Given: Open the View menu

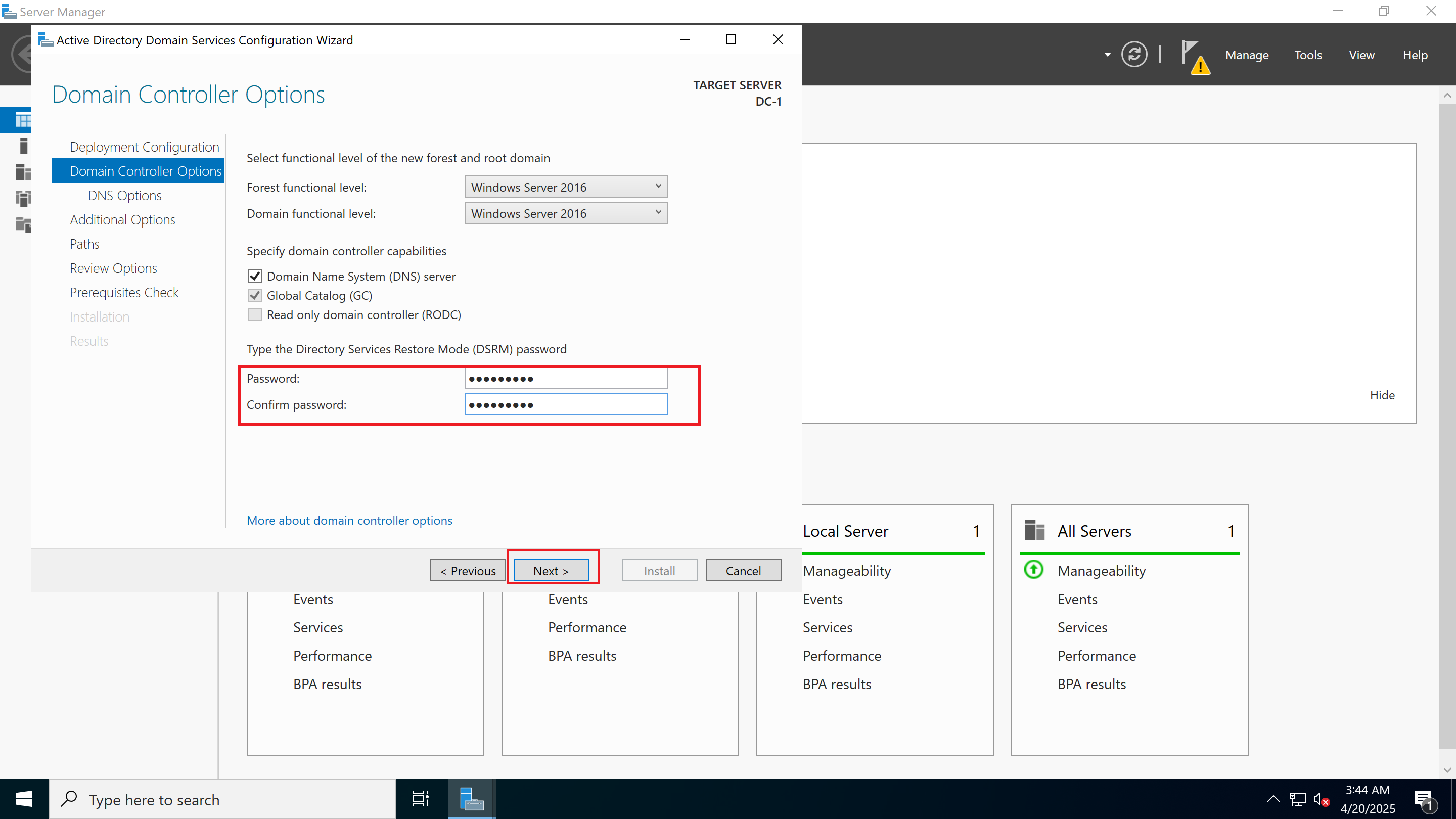Looking at the screenshot, I should 1361,55.
